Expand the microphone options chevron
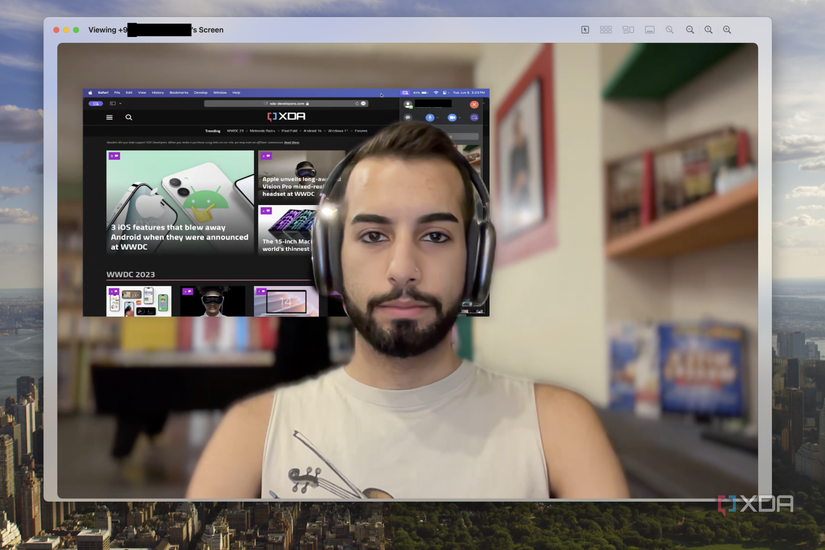Screen dimensions: 825x550 (438, 117)
